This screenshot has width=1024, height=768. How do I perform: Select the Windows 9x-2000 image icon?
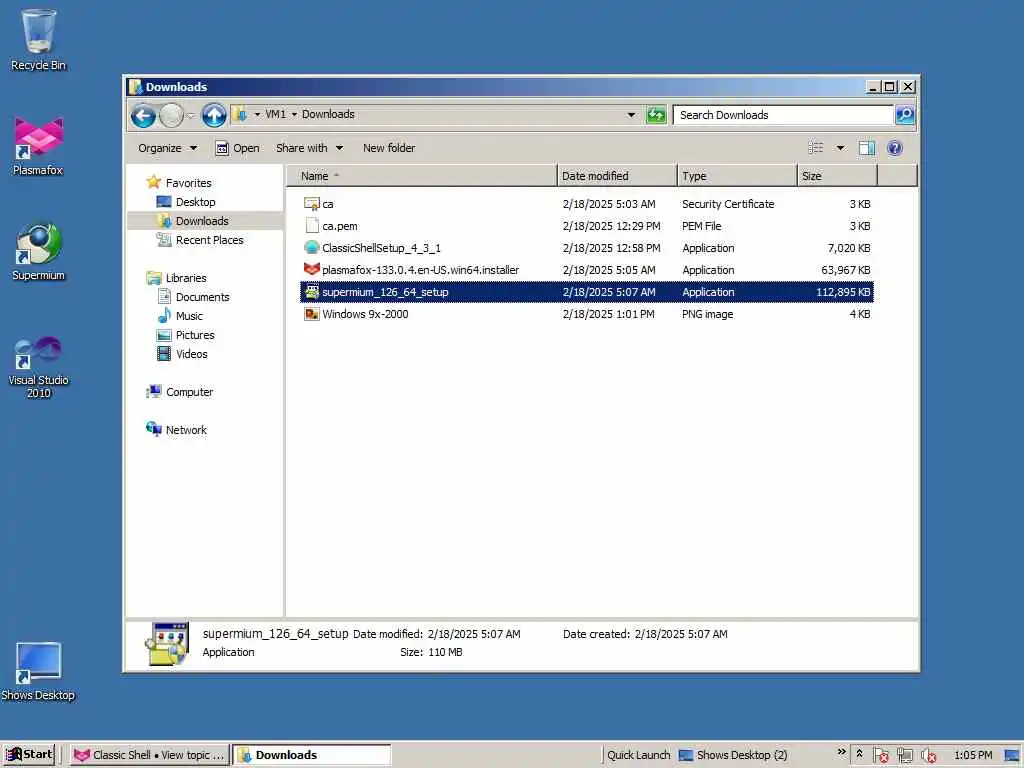pyautogui.click(x=312, y=314)
